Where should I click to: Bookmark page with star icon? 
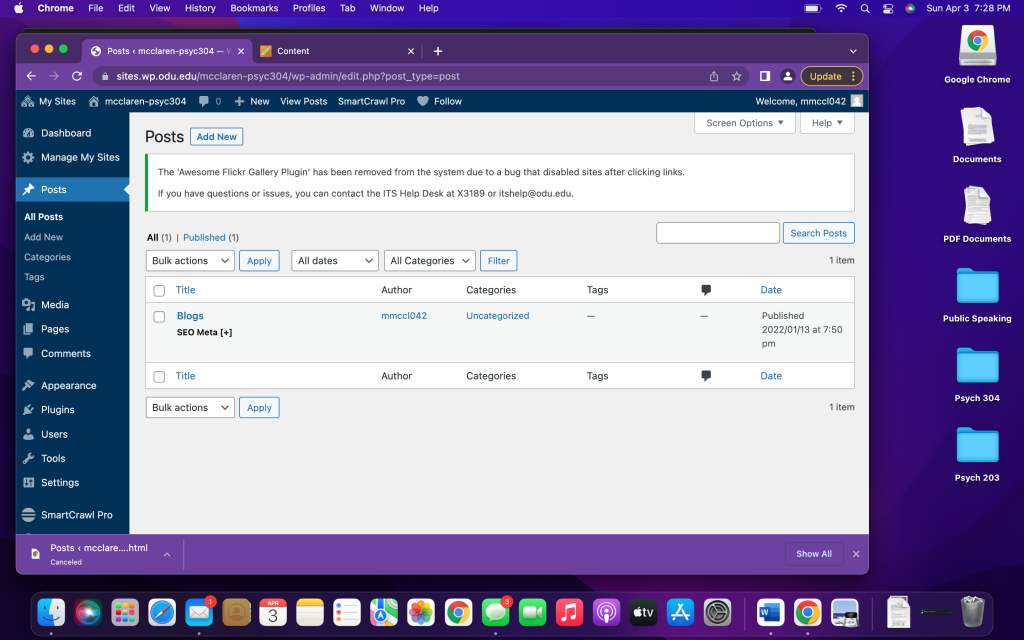(x=737, y=76)
